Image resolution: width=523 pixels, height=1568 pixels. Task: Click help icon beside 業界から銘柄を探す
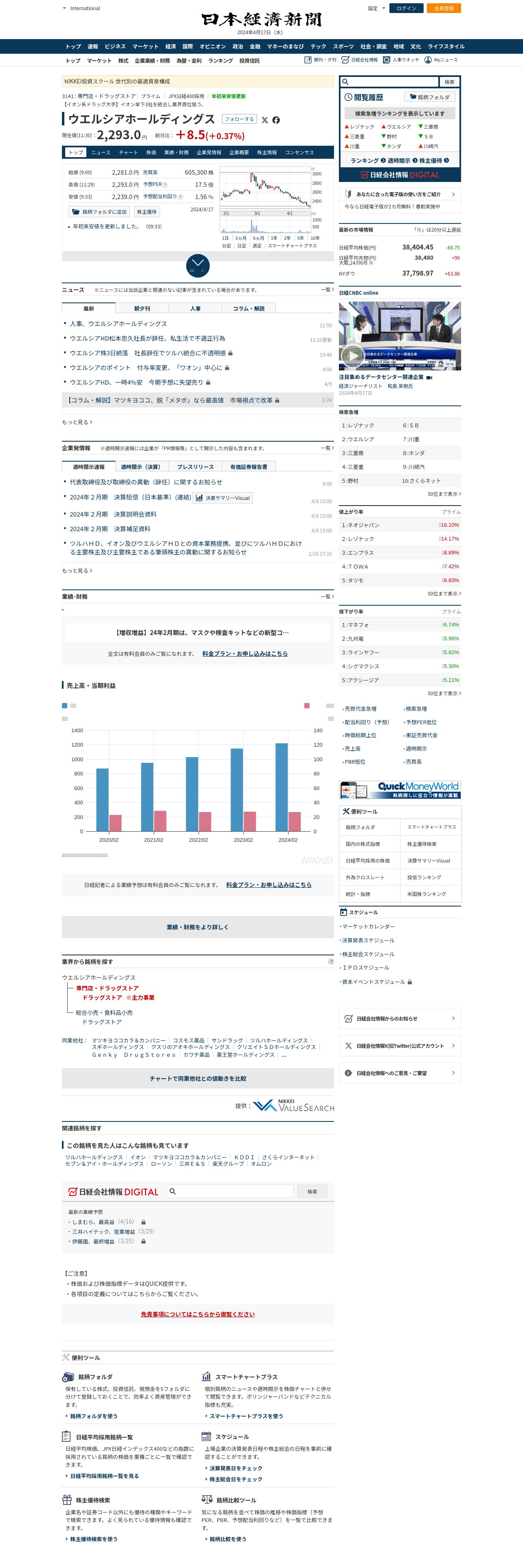tap(331, 962)
